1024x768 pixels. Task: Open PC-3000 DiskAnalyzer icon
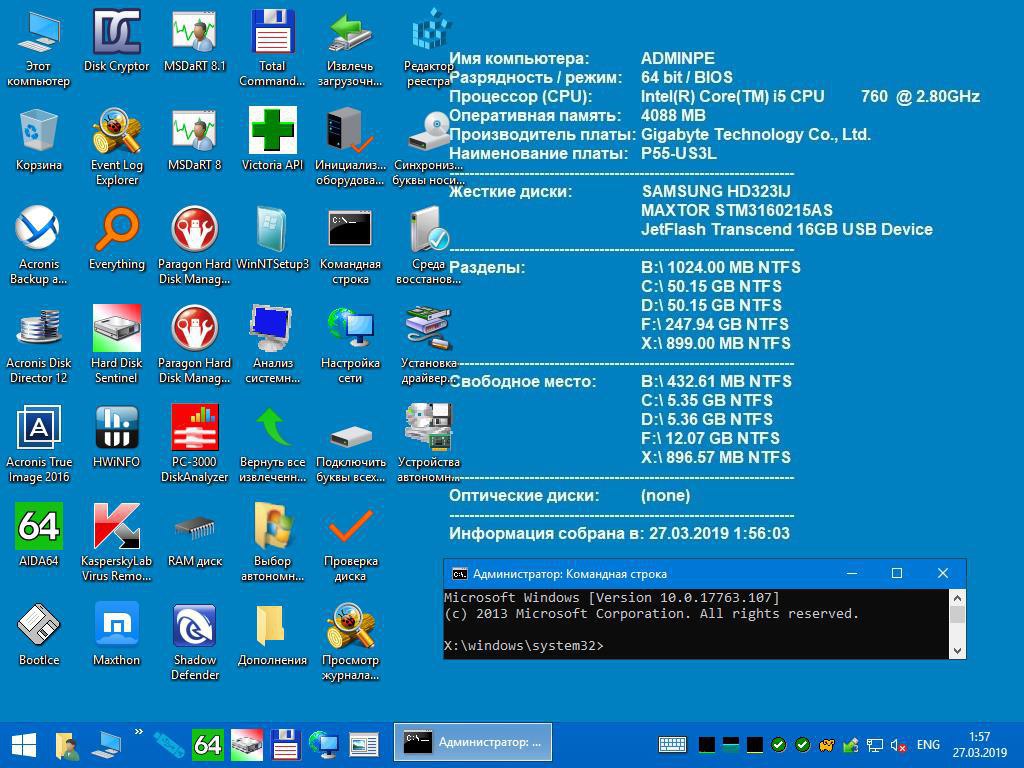click(x=195, y=443)
